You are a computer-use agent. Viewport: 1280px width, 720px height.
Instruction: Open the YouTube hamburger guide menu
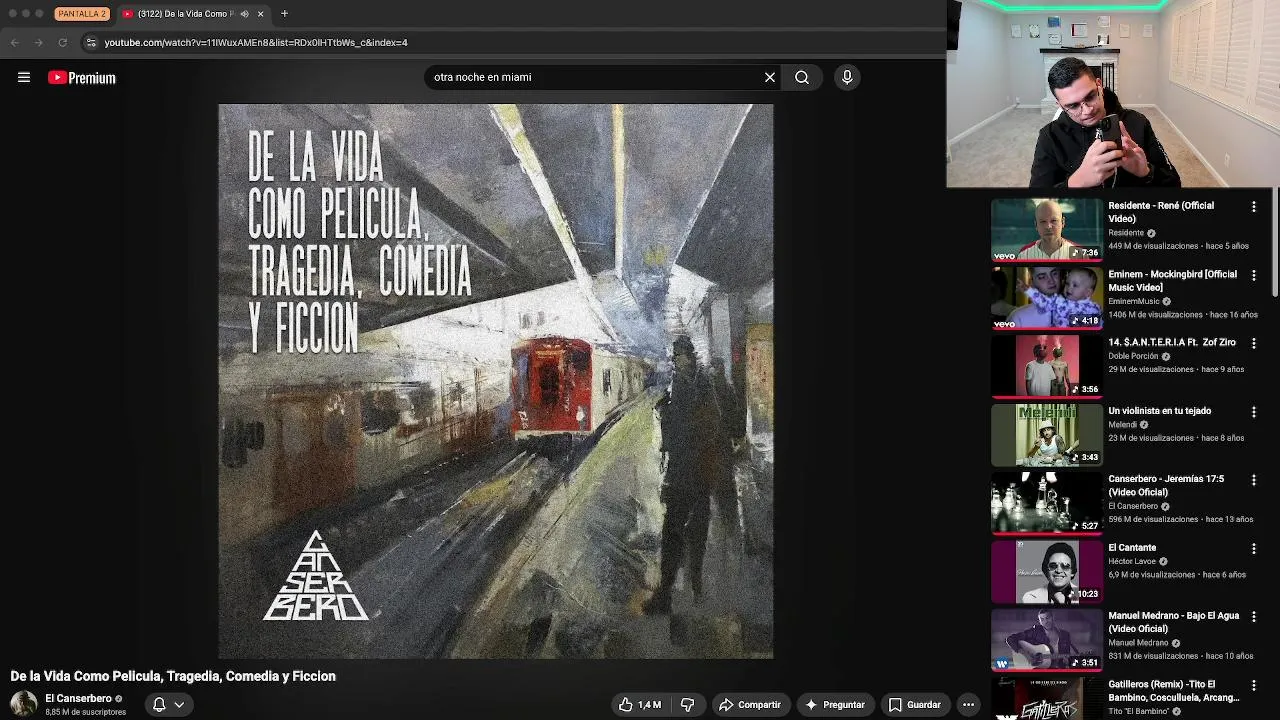click(24, 77)
